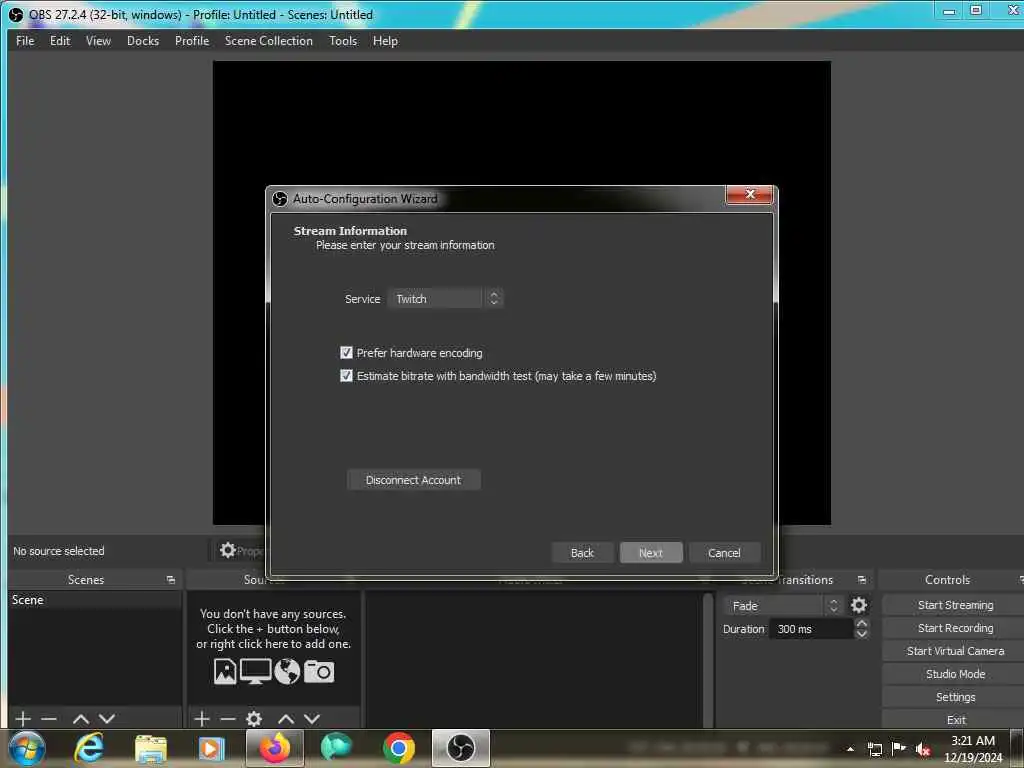
Task: Click the Action Center flag tray icon
Action: [899, 749]
